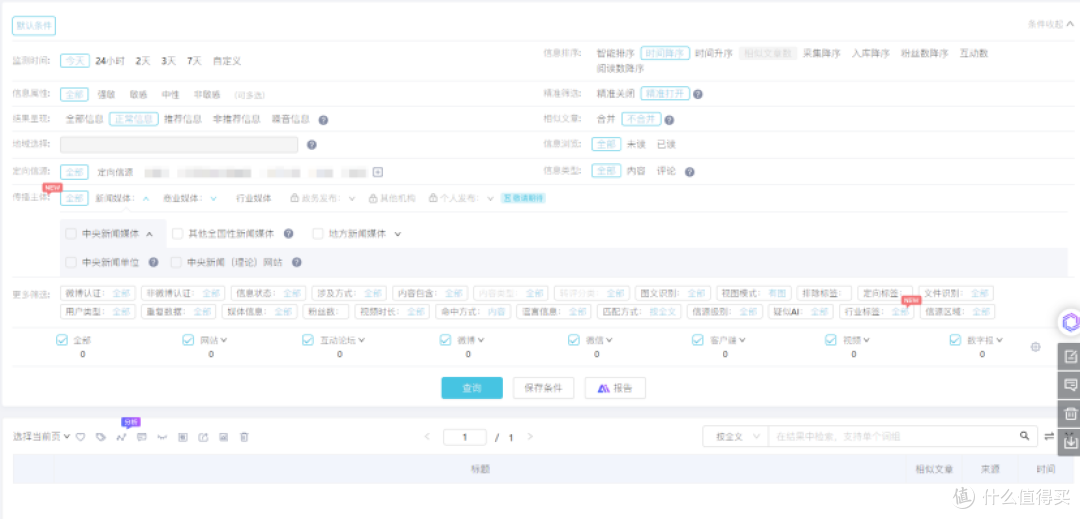Click the help icon after 评论 in 信息类型
Screen dimensions: 1080x519
689,172
